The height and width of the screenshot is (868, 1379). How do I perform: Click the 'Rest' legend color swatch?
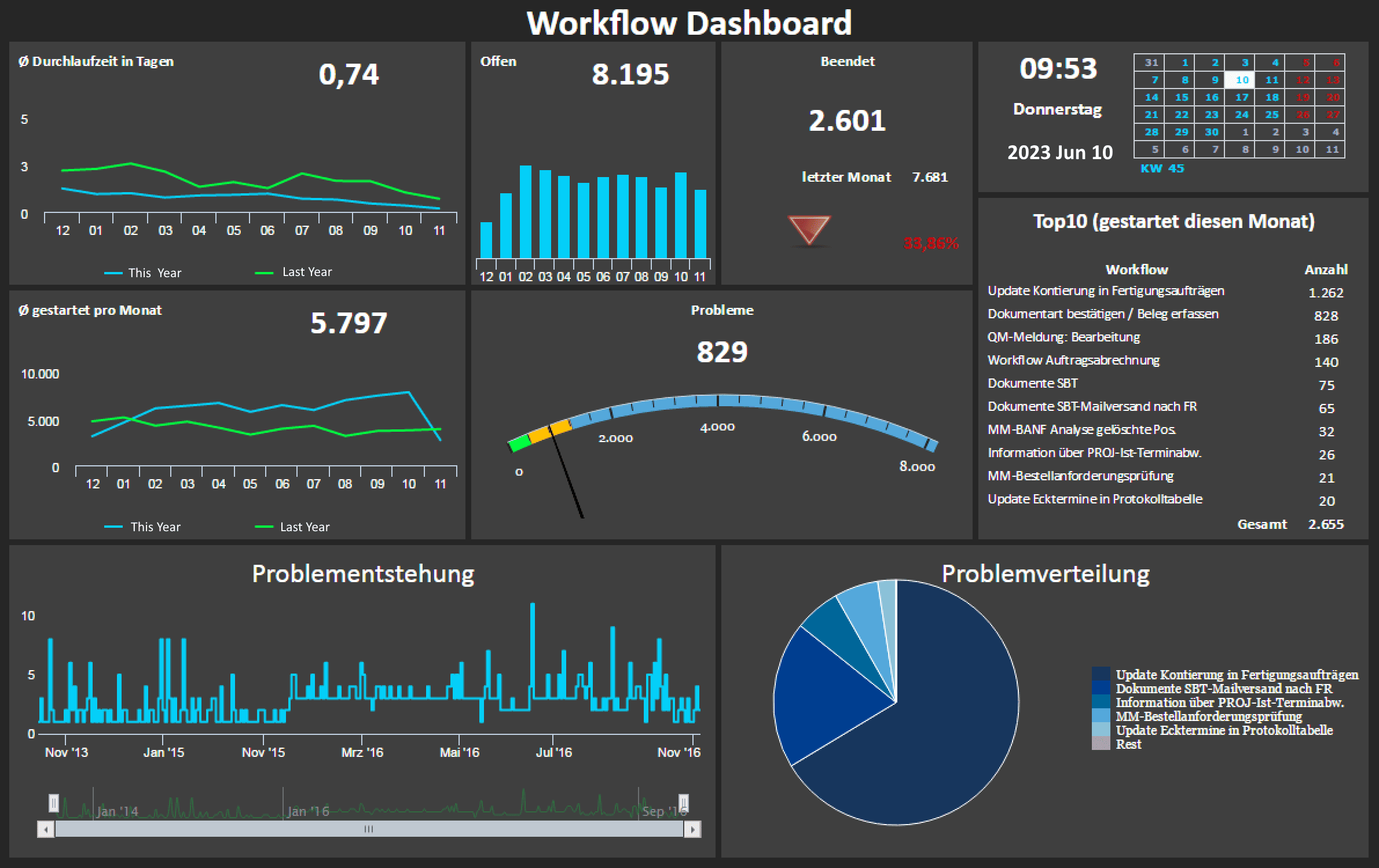point(1101,744)
